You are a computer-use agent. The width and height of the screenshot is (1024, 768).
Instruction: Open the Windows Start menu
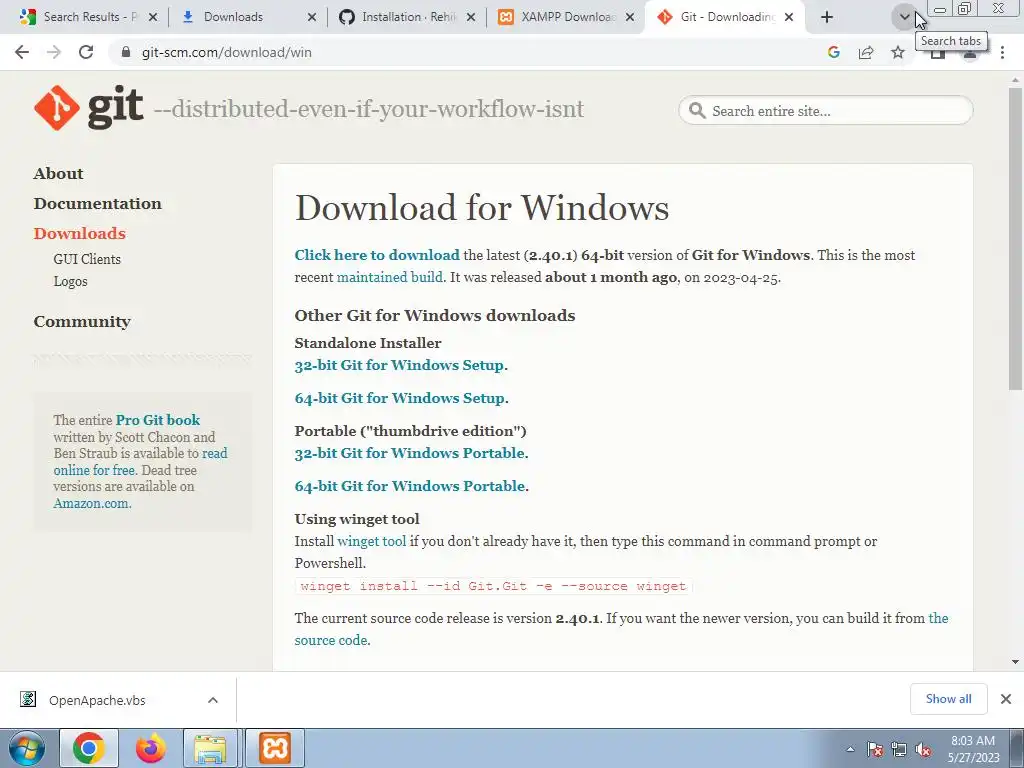coord(27,748)
